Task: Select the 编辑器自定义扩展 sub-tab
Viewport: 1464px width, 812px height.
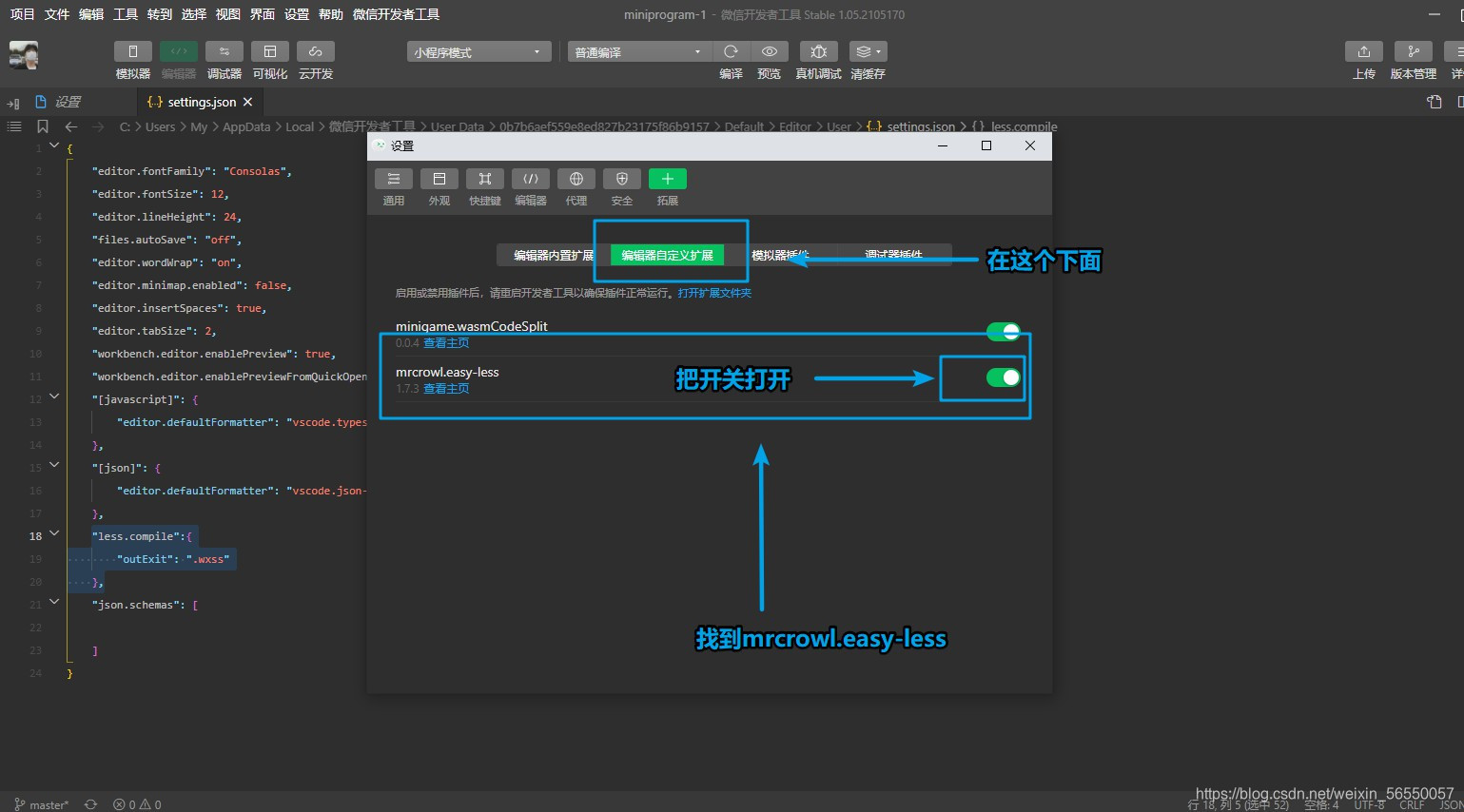Action: (667, 255)
